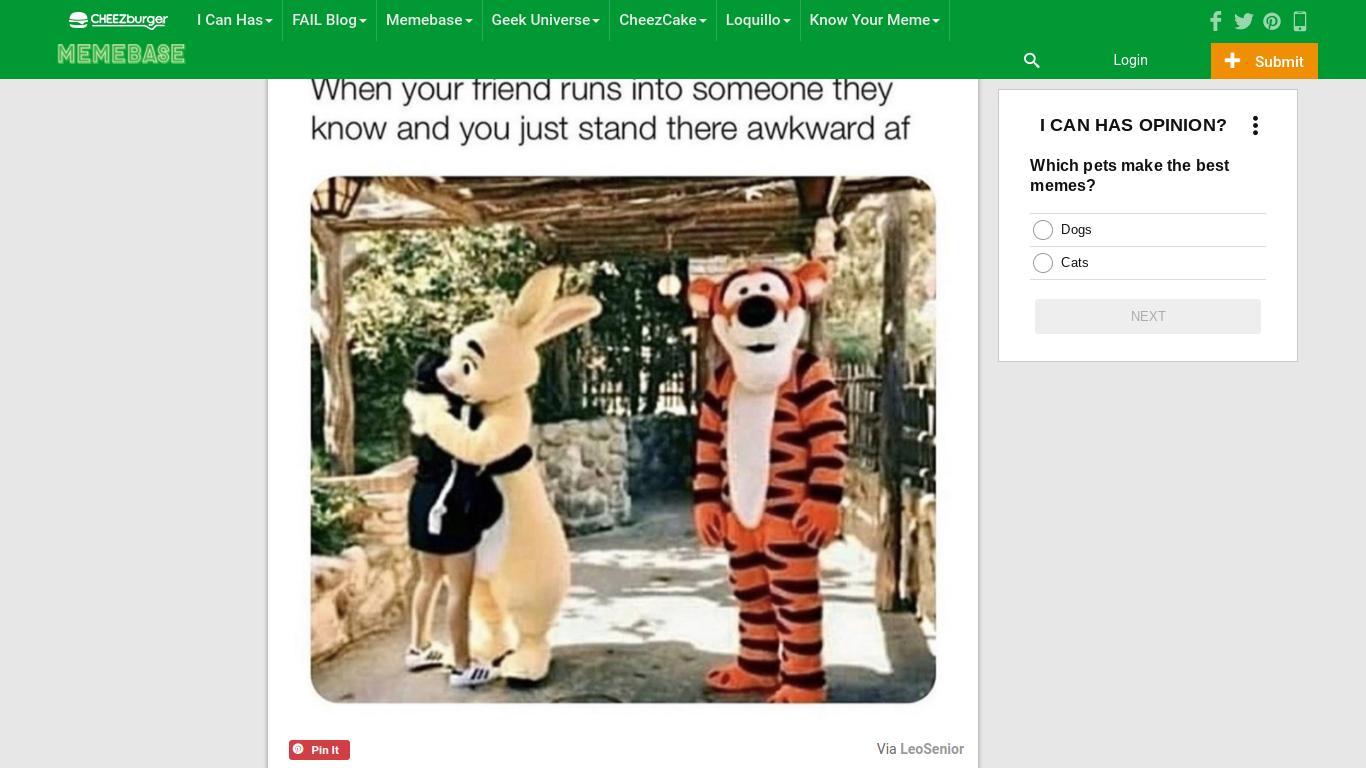Click the Memebase logo
Viewport: 1366px width, 768px height.
(121, 54)
